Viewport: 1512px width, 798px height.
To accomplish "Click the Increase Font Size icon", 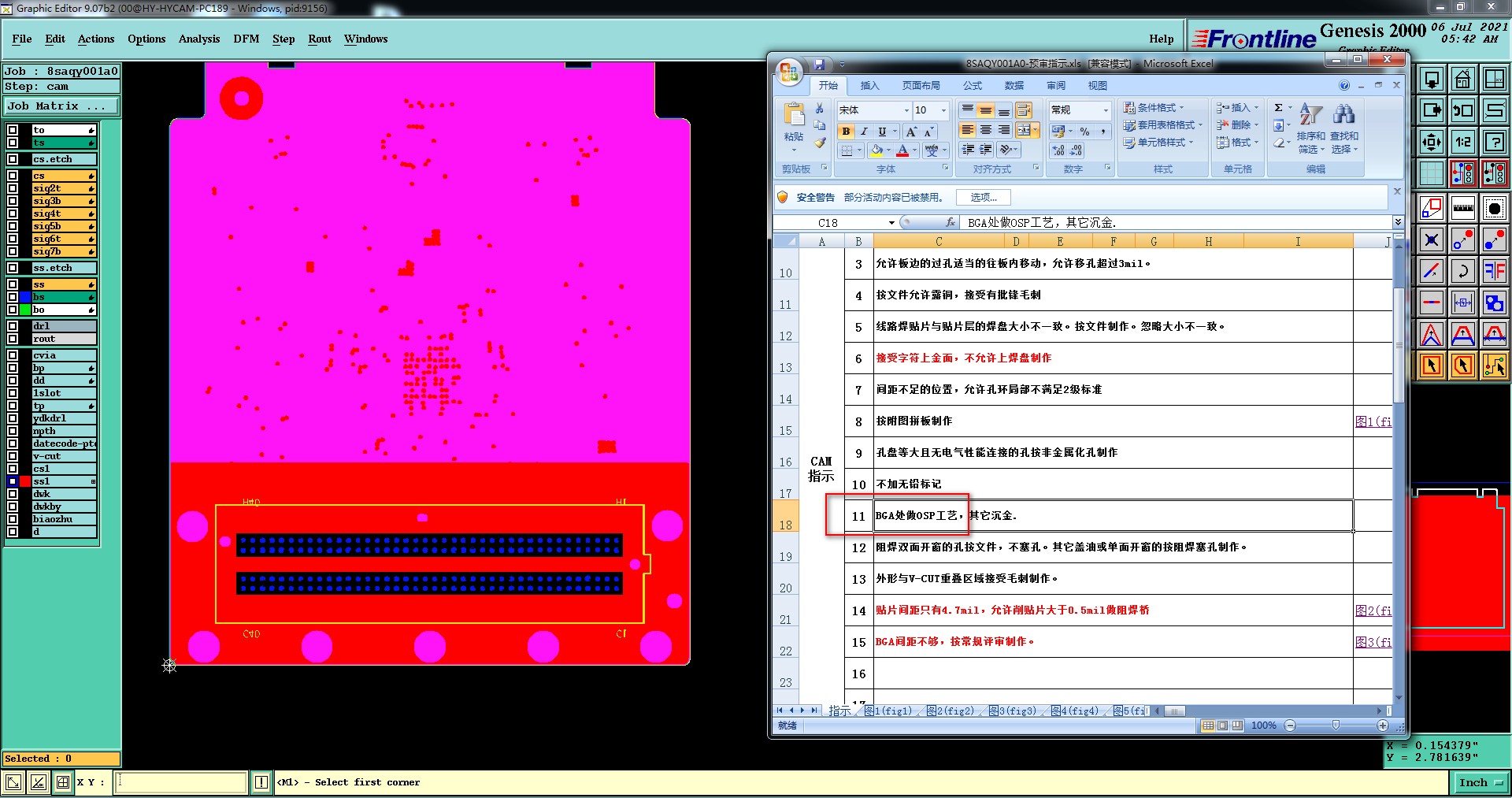I will click(911, 132).
